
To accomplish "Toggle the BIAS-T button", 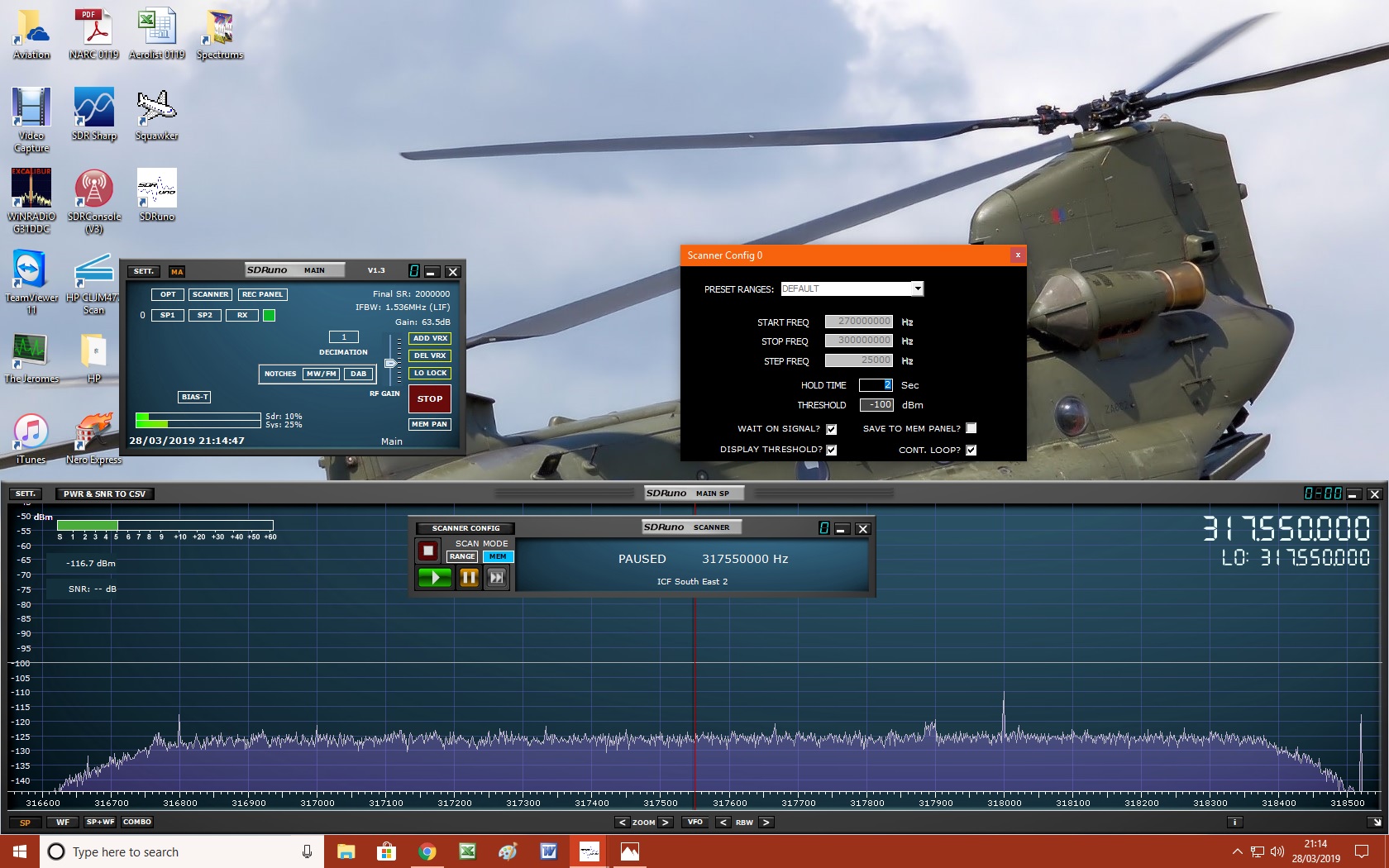I will tap(195, 397).
